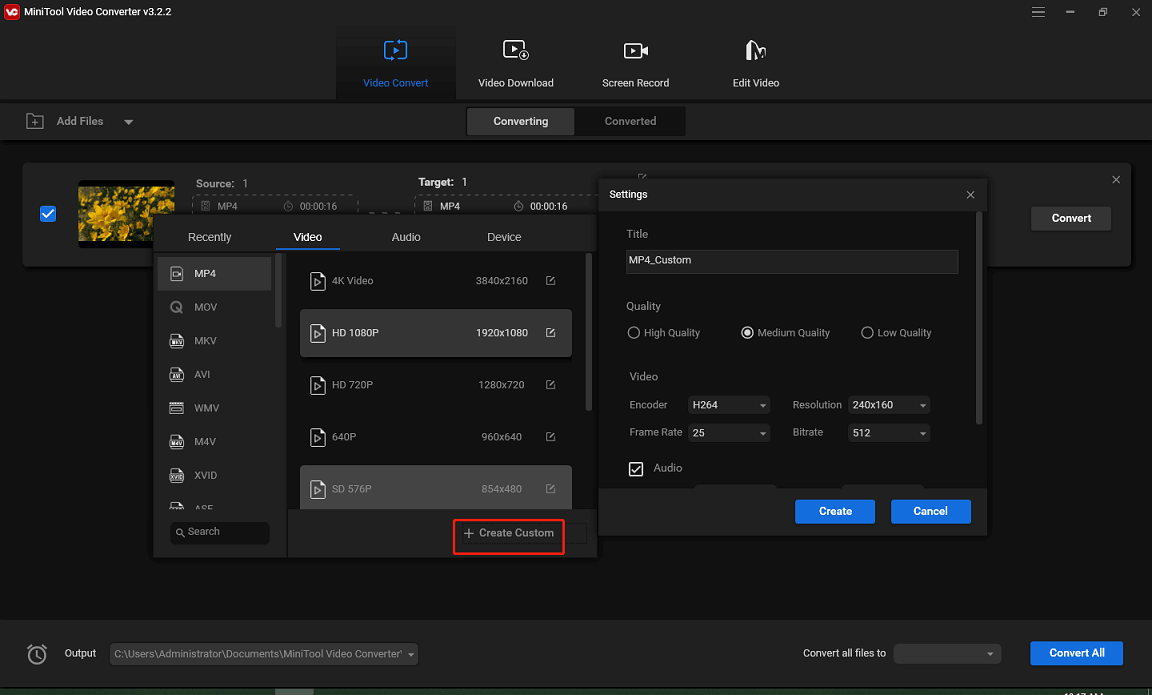Image resolution: width=1152 pixels, height=695 pixels.
Task: Click the Convert All button
Action: 1076,653
